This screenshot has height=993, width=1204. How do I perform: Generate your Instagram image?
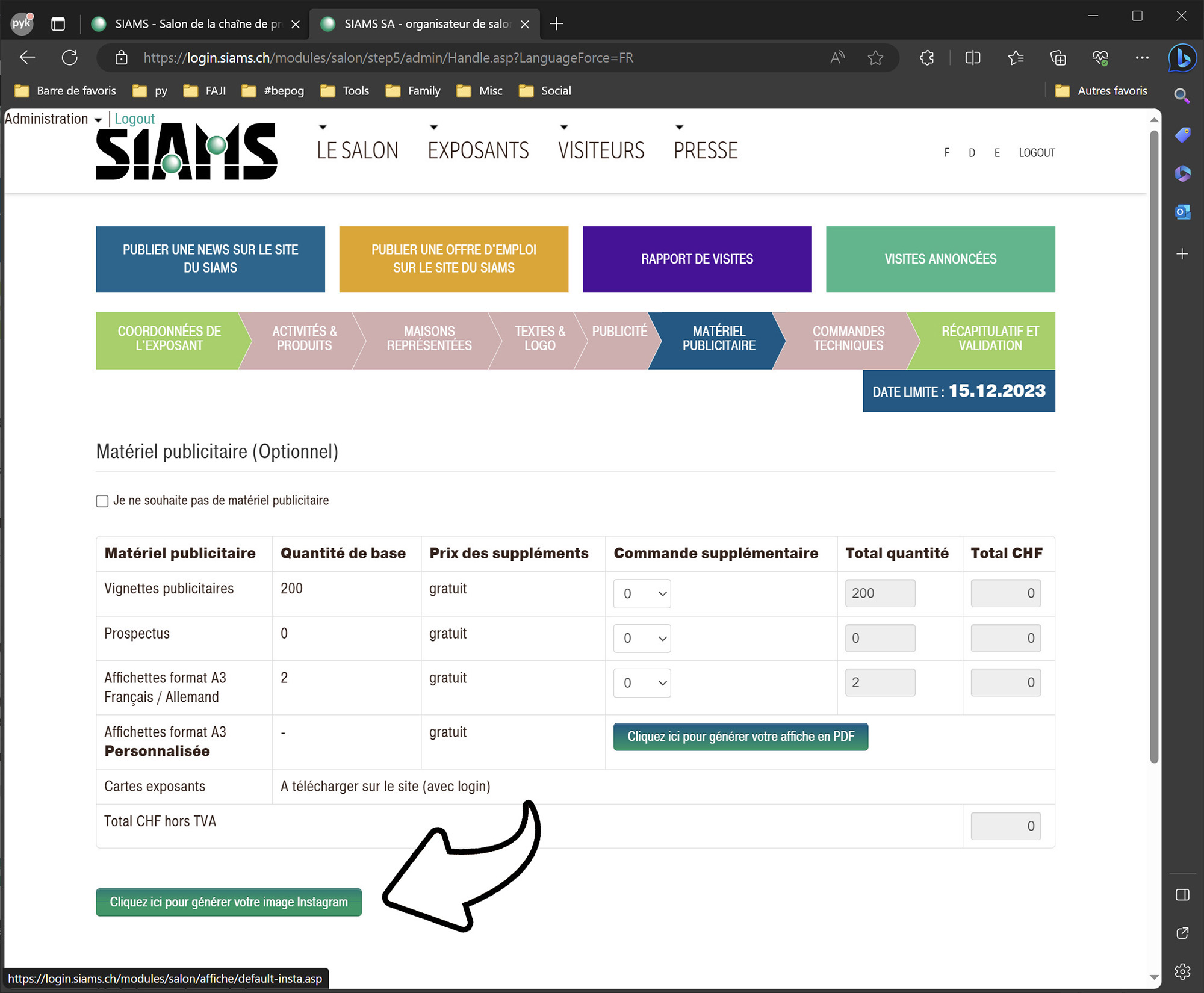coord(229,903)
